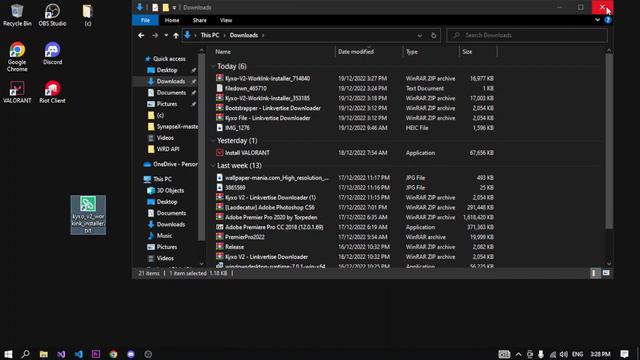Select the (c) folder on desktop
The height and width of the screenshot is (360, 640).
click(x=88, y=15)
